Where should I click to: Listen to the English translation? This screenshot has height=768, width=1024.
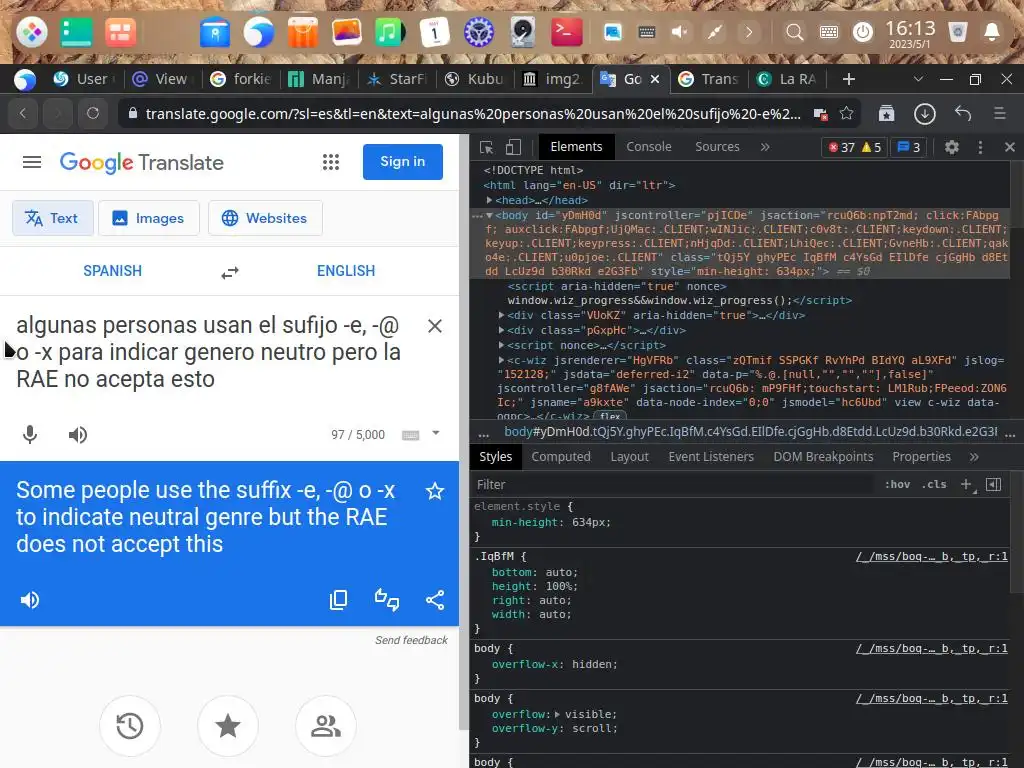point(29,600)
